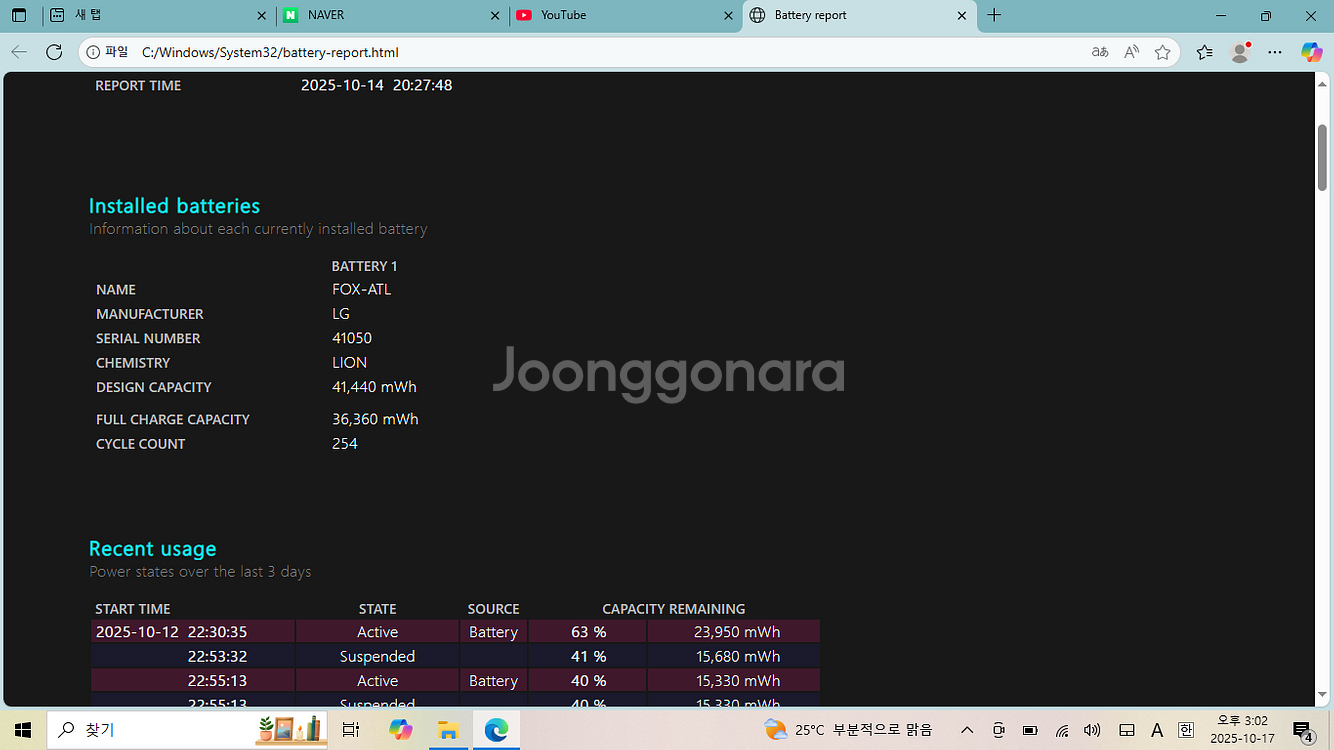
Task: Add this page to favorites star
Action: coord(1162,52)
